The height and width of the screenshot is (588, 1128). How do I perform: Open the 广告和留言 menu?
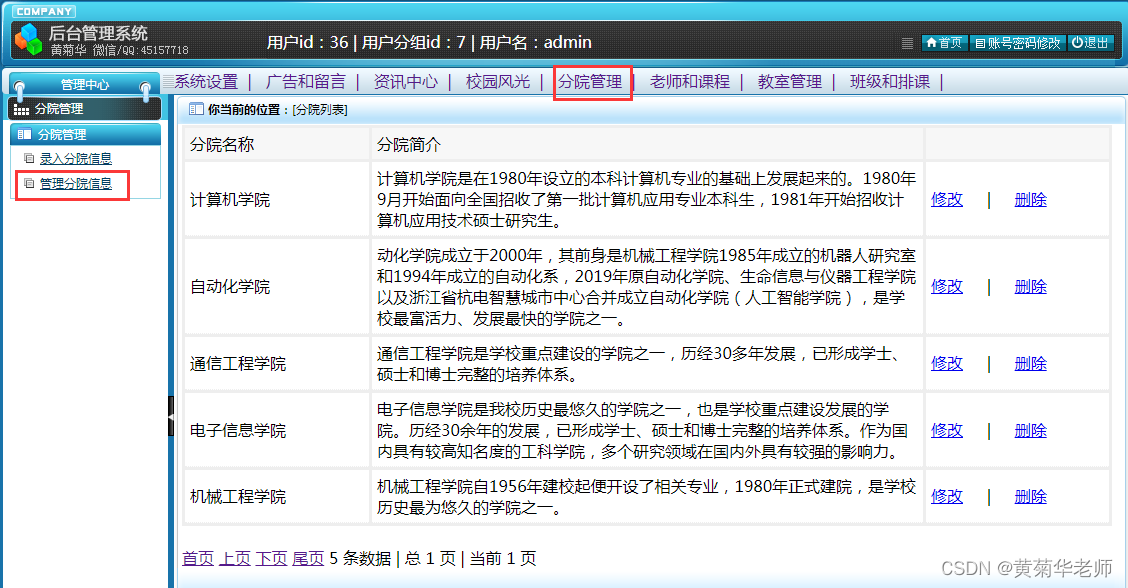306,82
